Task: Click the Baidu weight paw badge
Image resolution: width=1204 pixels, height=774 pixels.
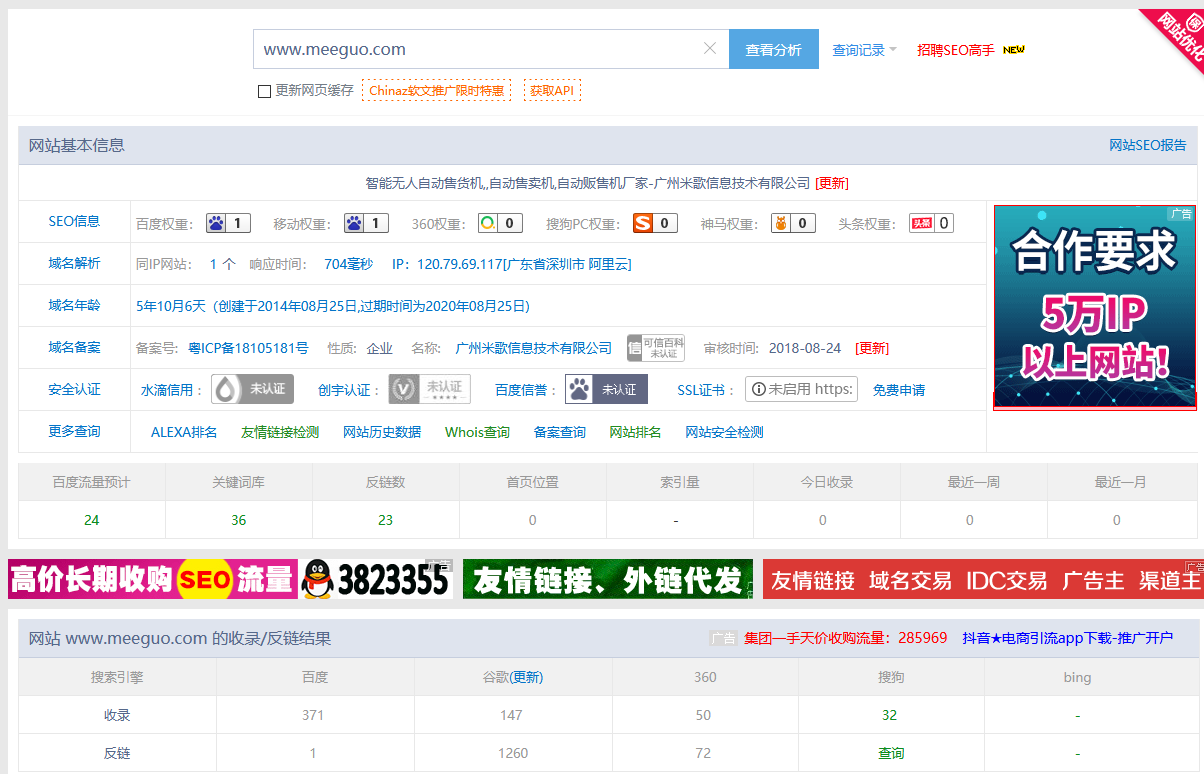Action: pyautogui.click(x=228, y=223)
